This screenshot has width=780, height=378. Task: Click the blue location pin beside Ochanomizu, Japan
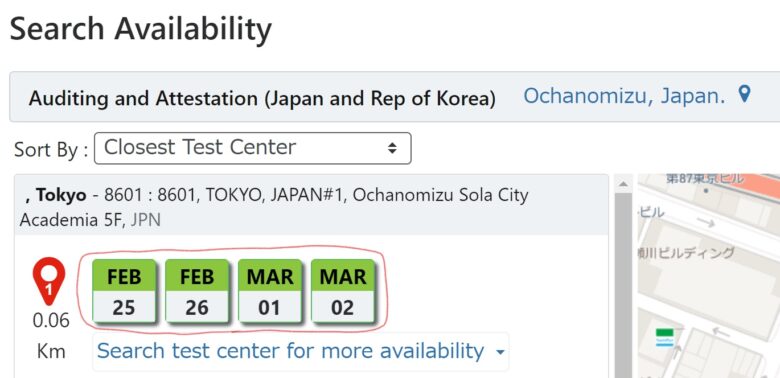coord(744,94)
